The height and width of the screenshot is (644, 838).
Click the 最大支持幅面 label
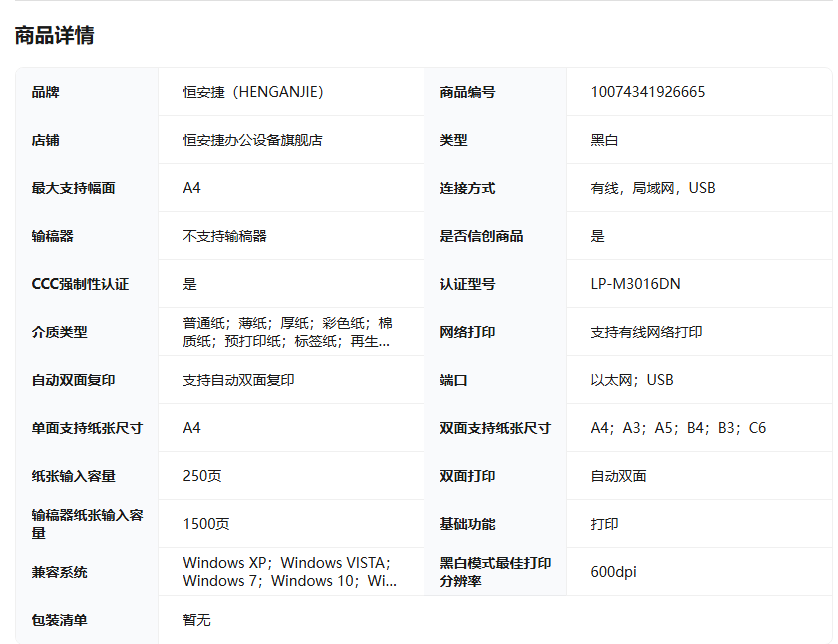[73, 188]
